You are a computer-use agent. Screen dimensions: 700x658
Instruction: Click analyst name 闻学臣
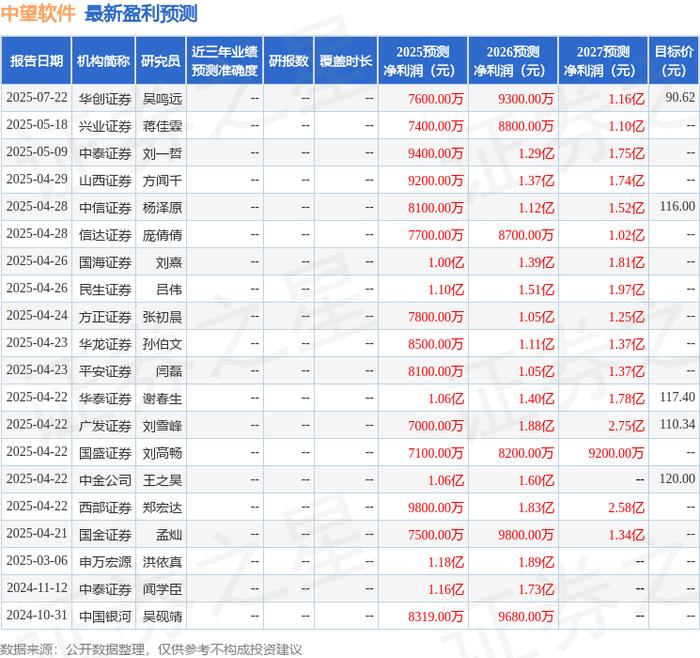[162, 589]
